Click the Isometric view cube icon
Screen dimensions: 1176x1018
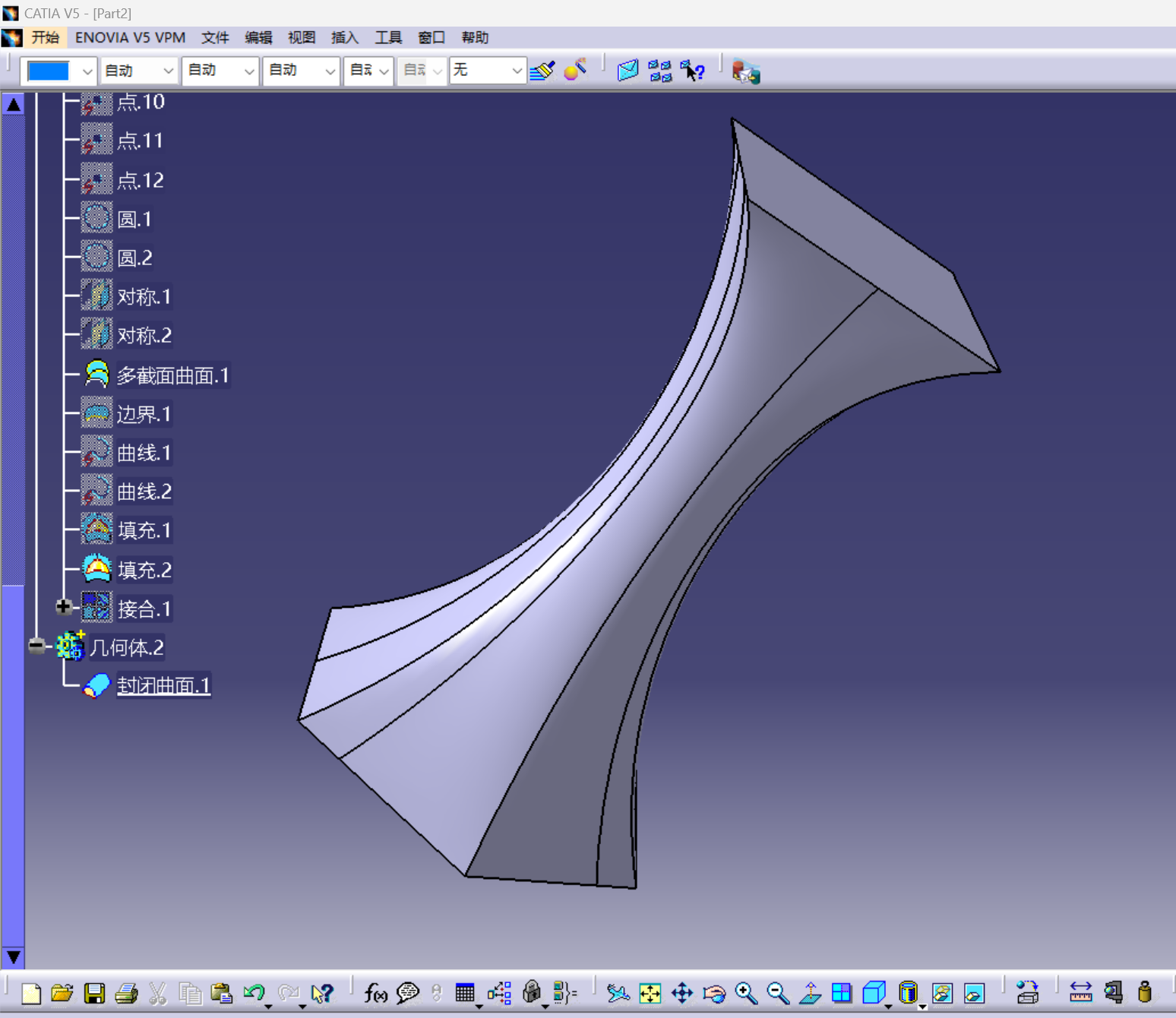[x=874, y=992]
